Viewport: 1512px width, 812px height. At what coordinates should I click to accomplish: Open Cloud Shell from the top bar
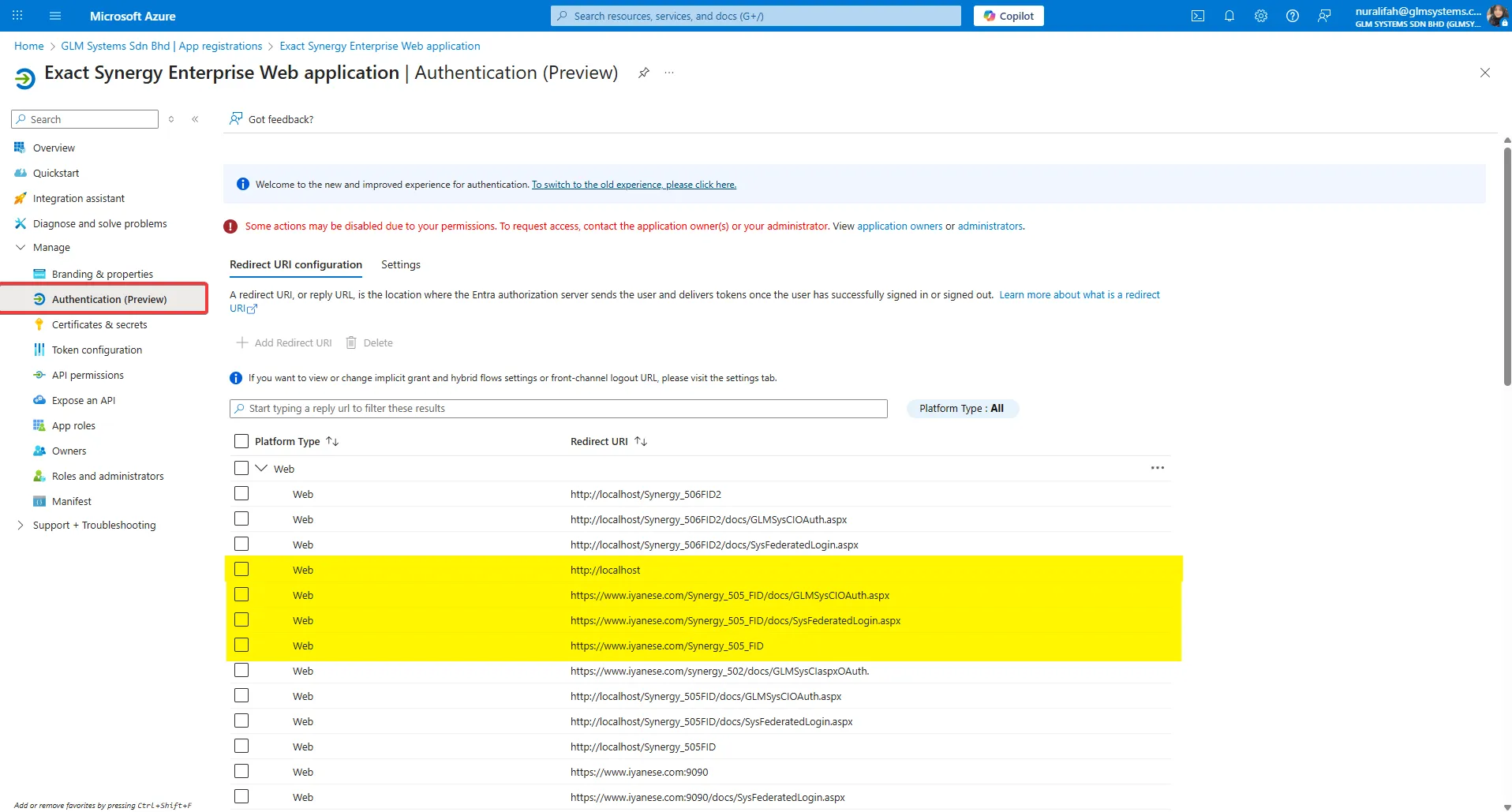point(1197,16)
